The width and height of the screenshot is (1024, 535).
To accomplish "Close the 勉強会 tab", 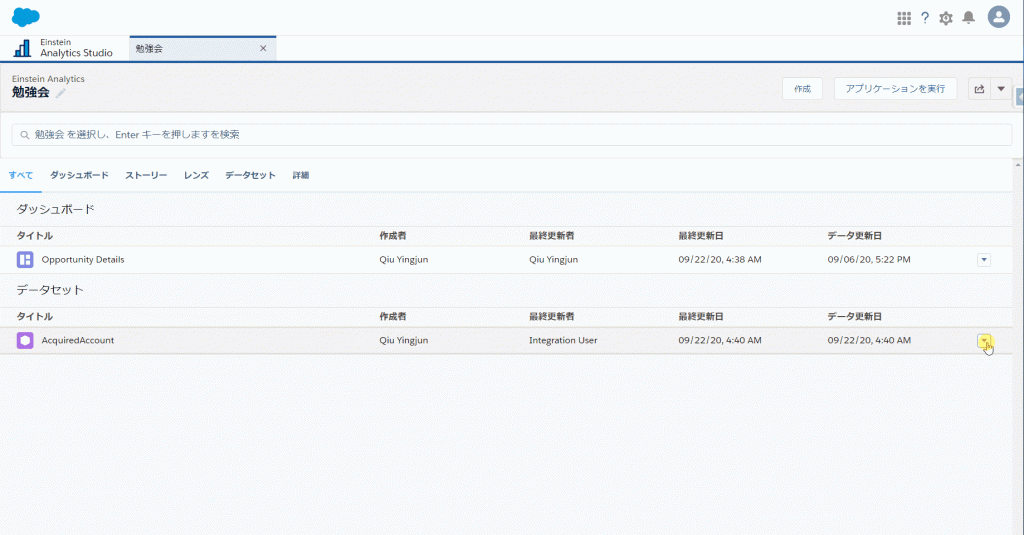I will (263, 48).
